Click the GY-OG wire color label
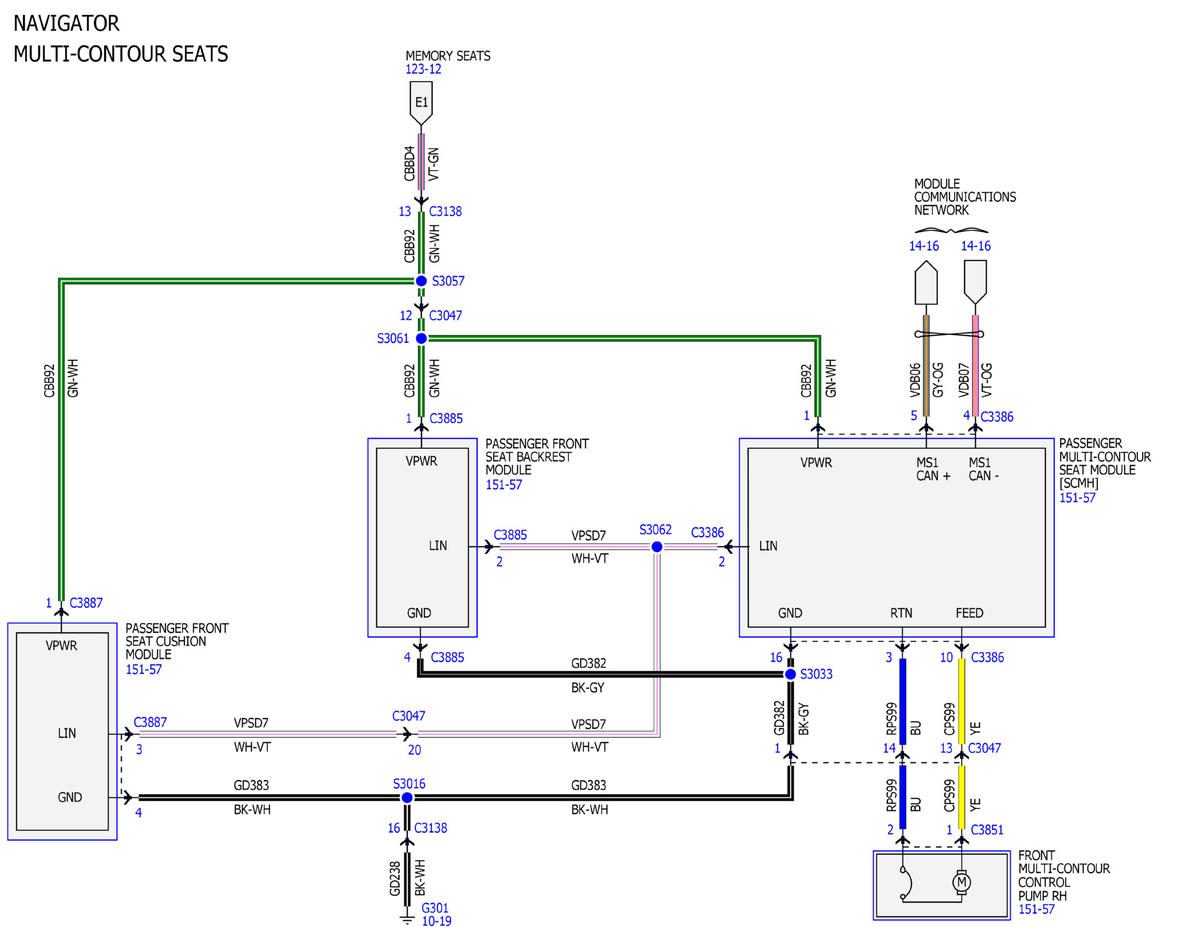1200x927 pixels. (x=938, y=380)
